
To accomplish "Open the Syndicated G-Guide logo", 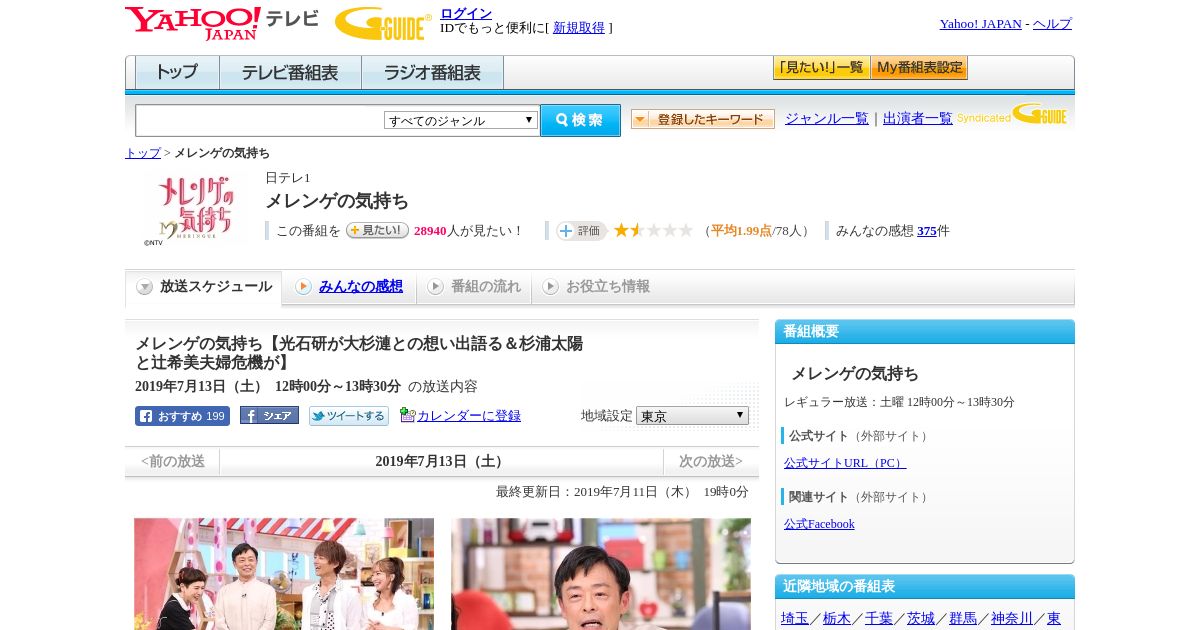I will click(x=1012, y=115).
